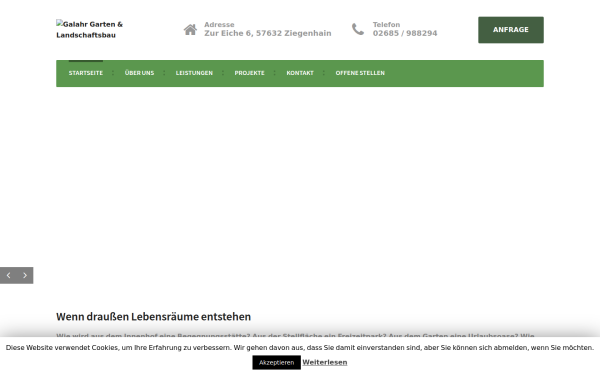600x375 pixels.
Task: Advance slider with right arrow
Action: tap(25, 275)
